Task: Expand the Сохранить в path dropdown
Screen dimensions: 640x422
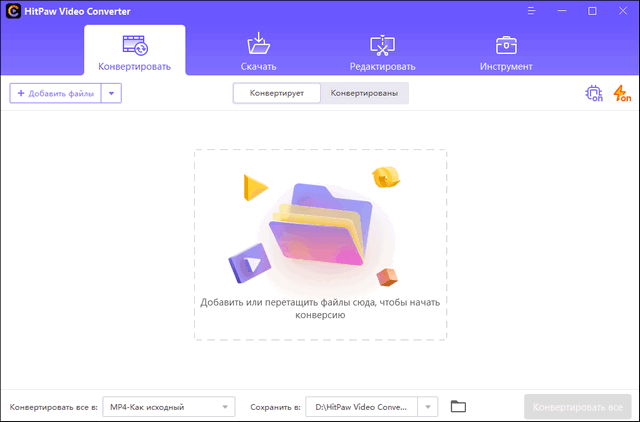Action: click(428, 407)
